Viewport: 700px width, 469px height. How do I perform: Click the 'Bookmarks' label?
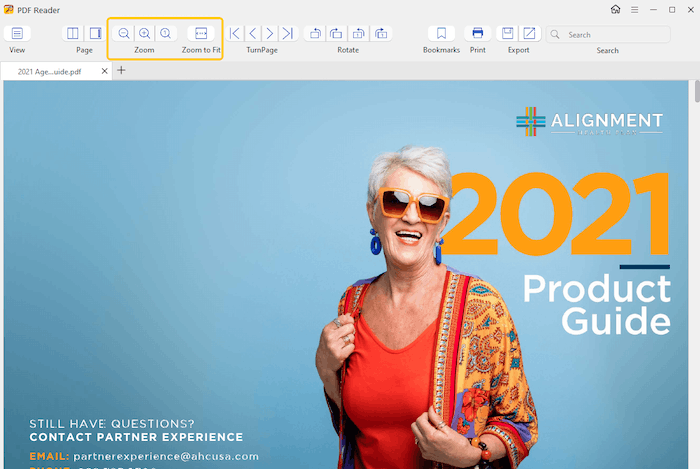pos(442,50)
